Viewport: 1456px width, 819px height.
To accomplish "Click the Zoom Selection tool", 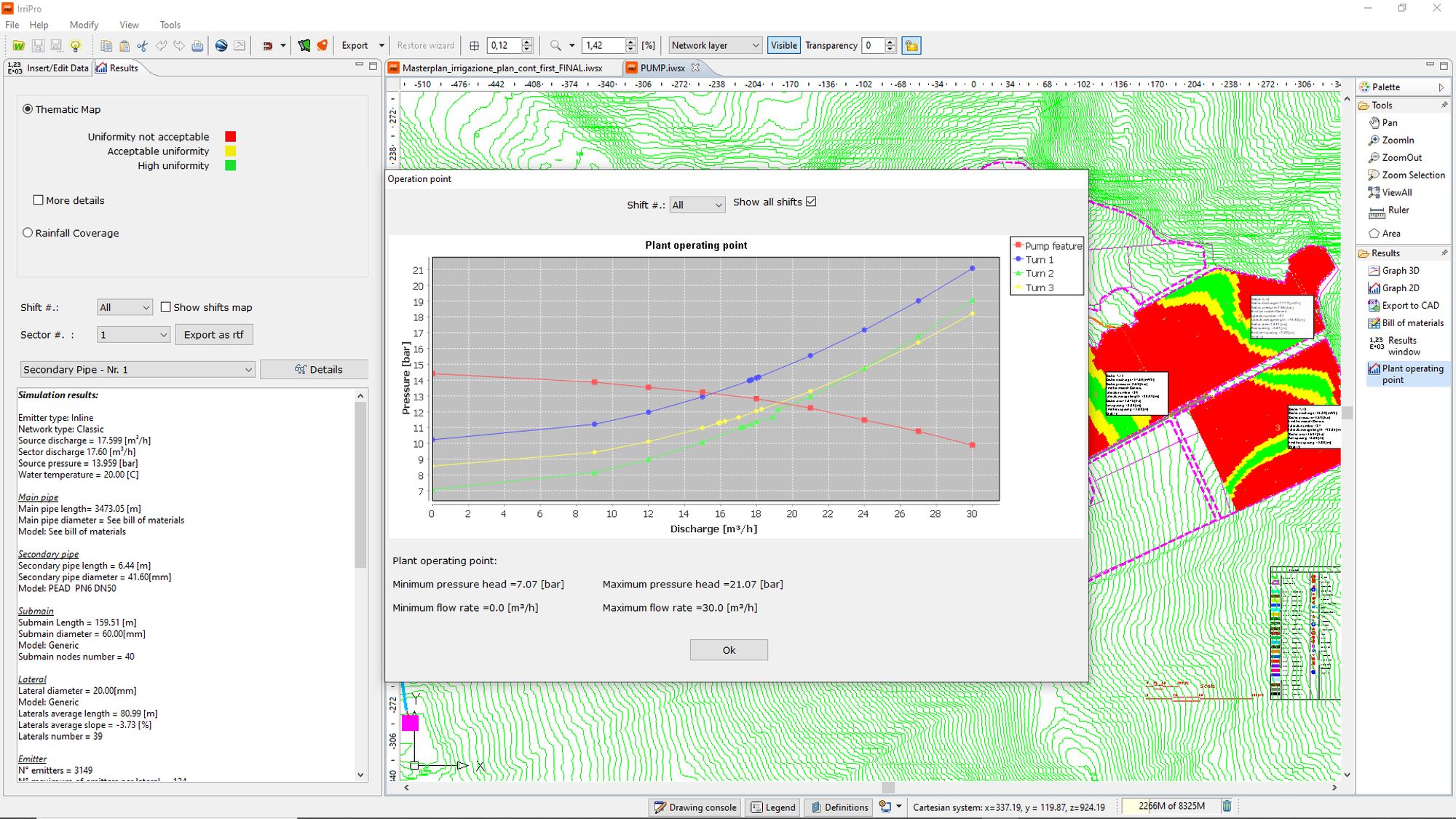I will [1412, 175].
